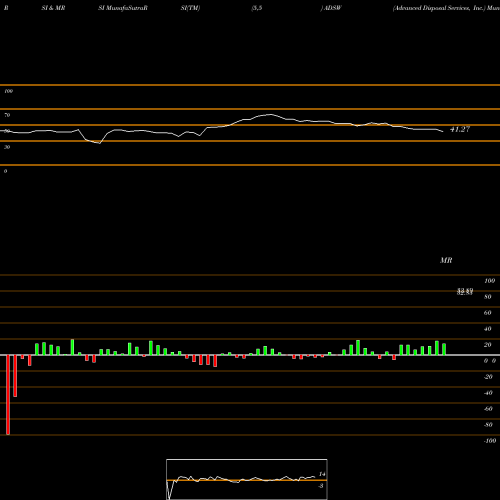
Task: Click the MR axis label -40
Action: pos(488,393)
